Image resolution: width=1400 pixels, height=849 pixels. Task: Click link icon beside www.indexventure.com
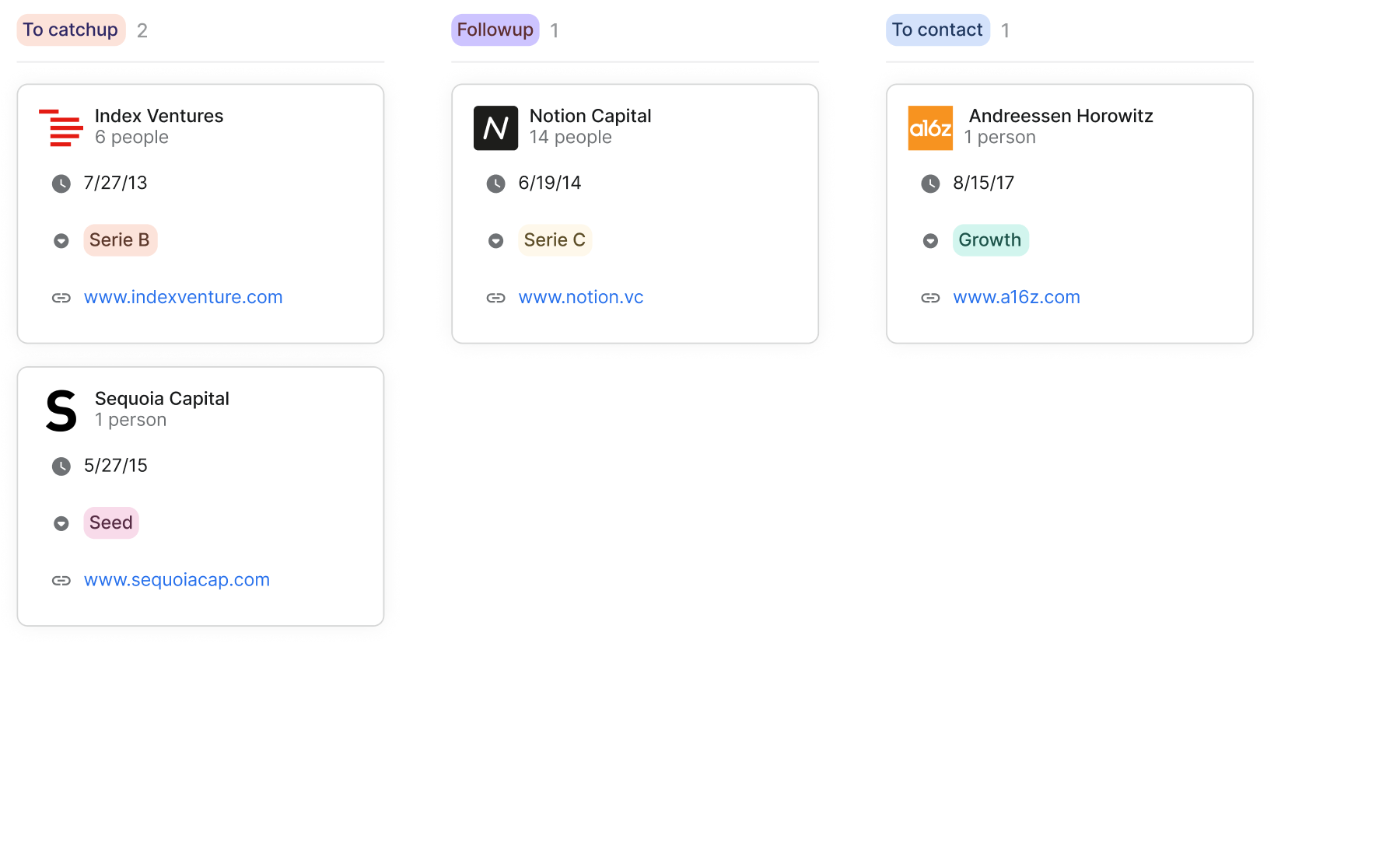pos(61,298)
